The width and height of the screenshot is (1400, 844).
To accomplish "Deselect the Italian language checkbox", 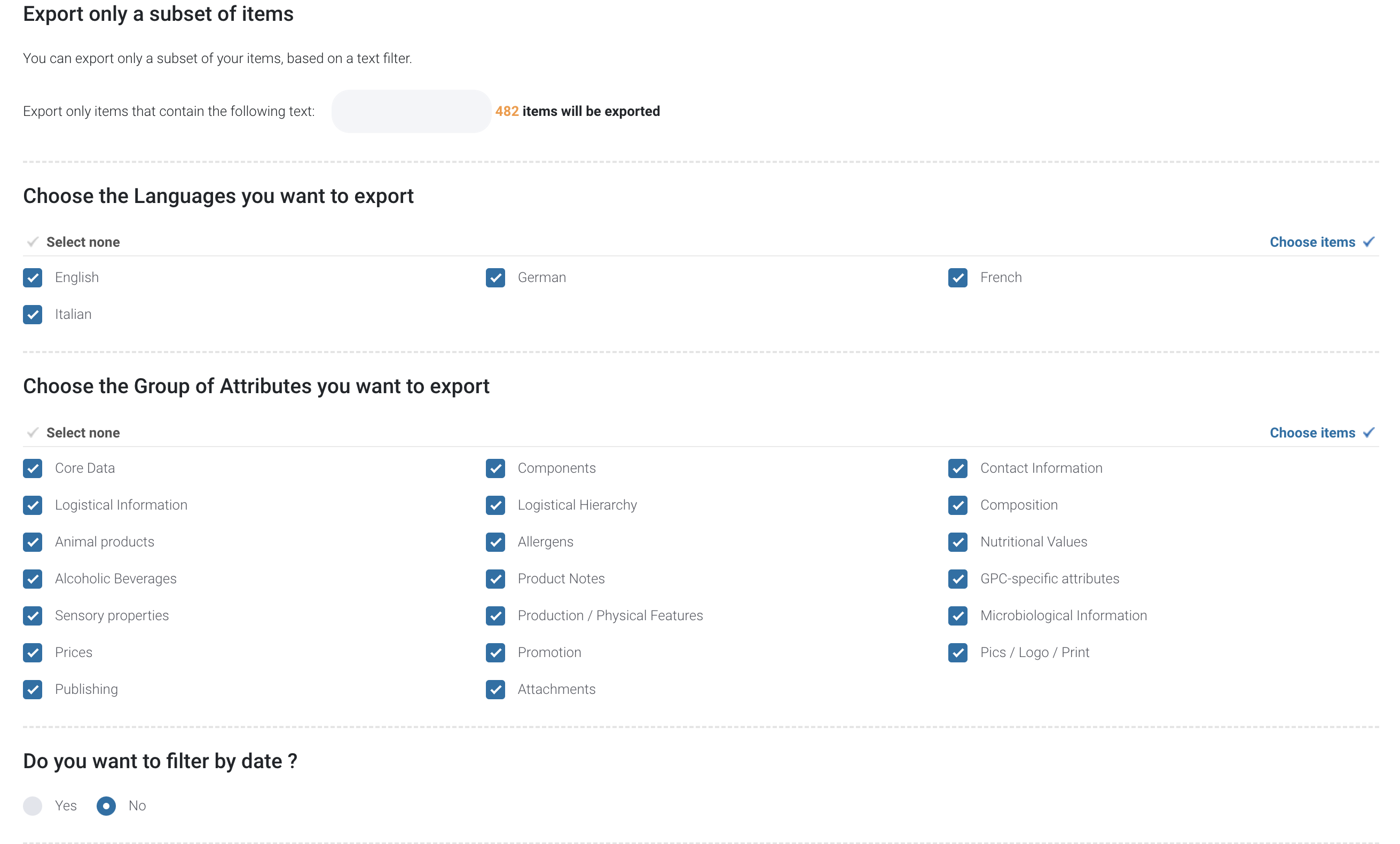I will click(x=33, y=314).
